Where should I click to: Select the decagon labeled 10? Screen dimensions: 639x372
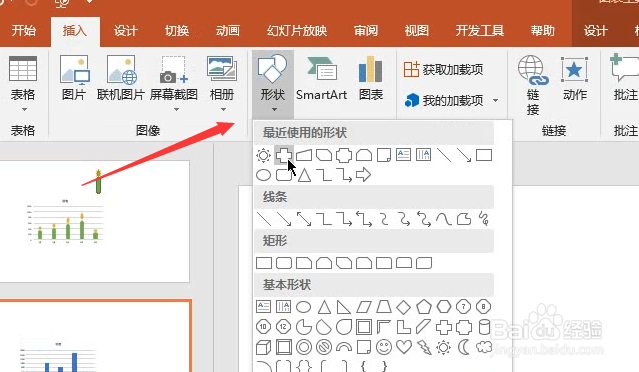[x=263, y=326]
